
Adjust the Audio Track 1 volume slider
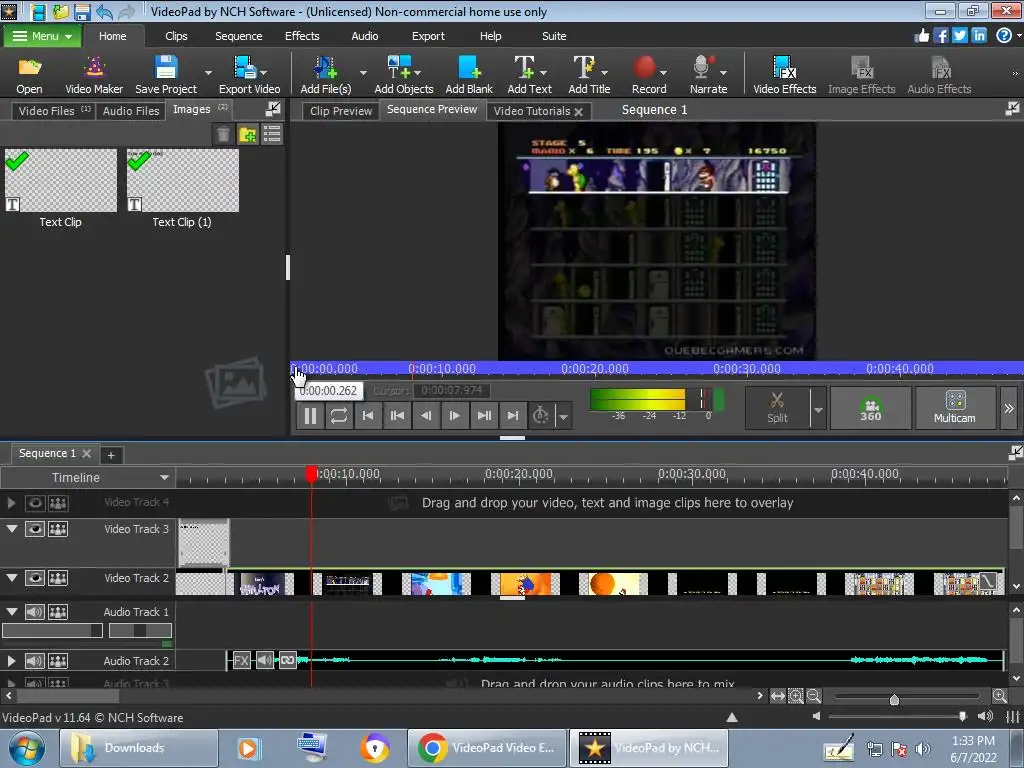pos(52,630)
